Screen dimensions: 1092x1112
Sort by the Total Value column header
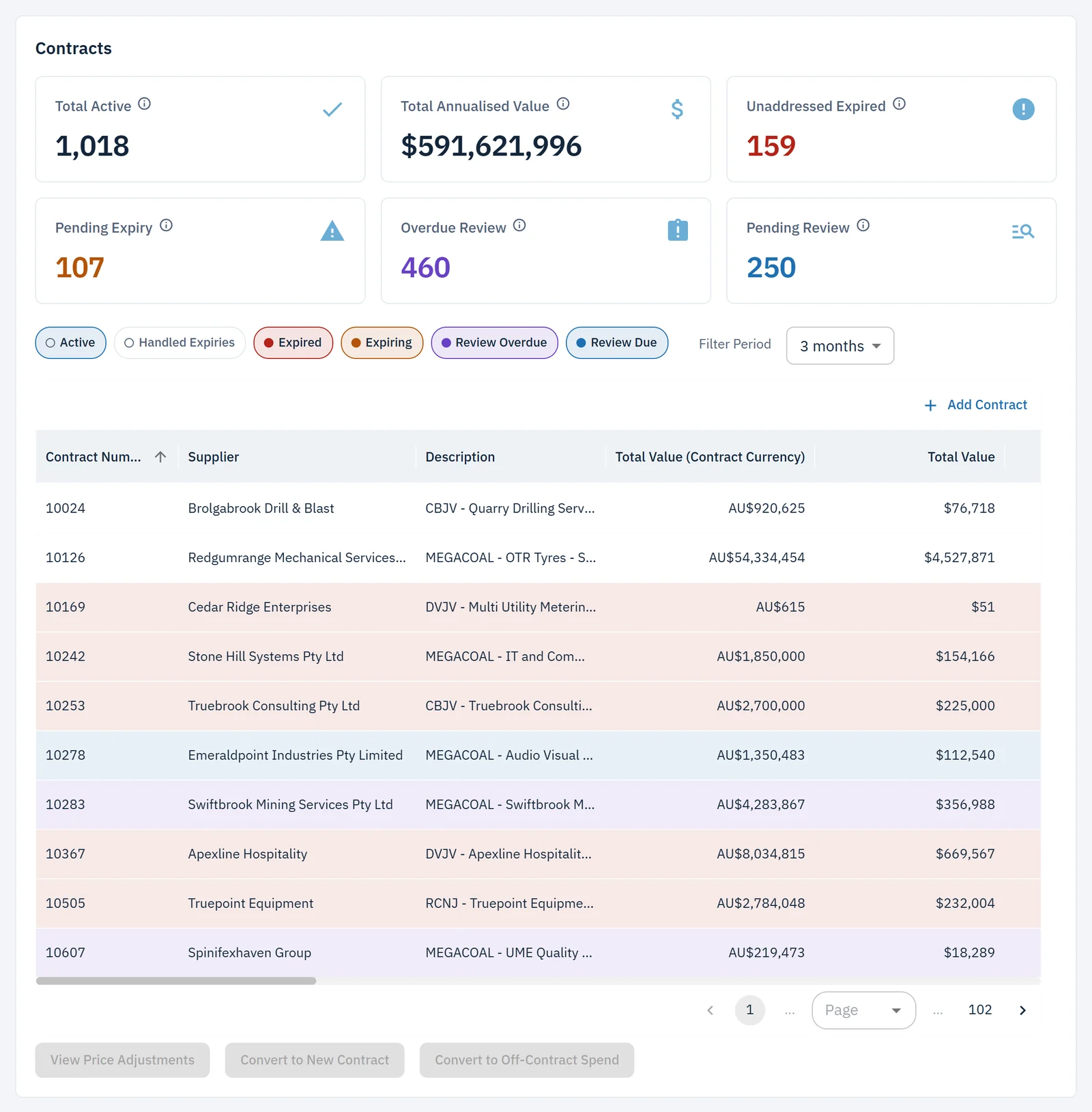[961, 457]
